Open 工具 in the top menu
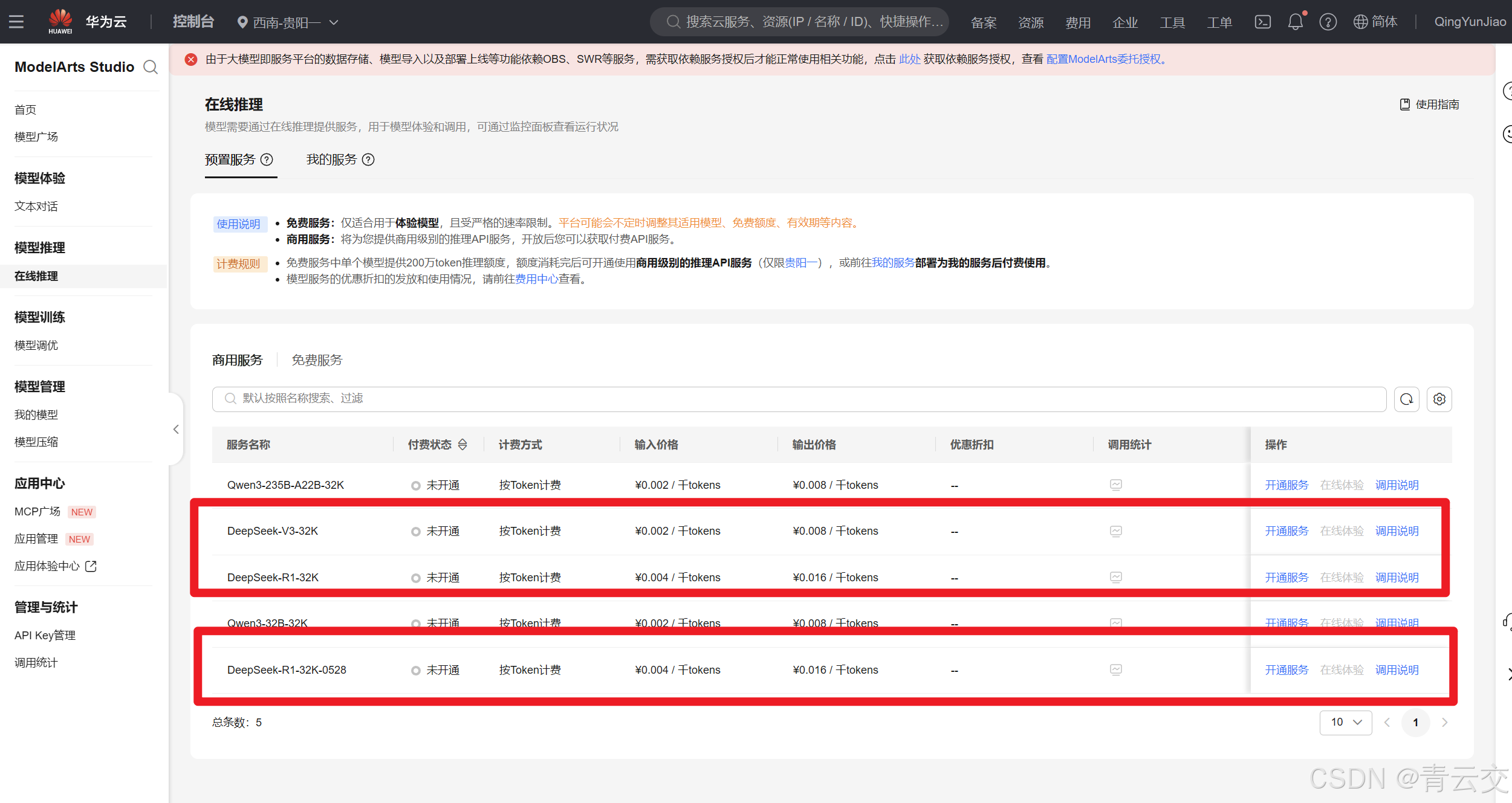Viewport: 1512px width, 803px height. coord(1172,22)
